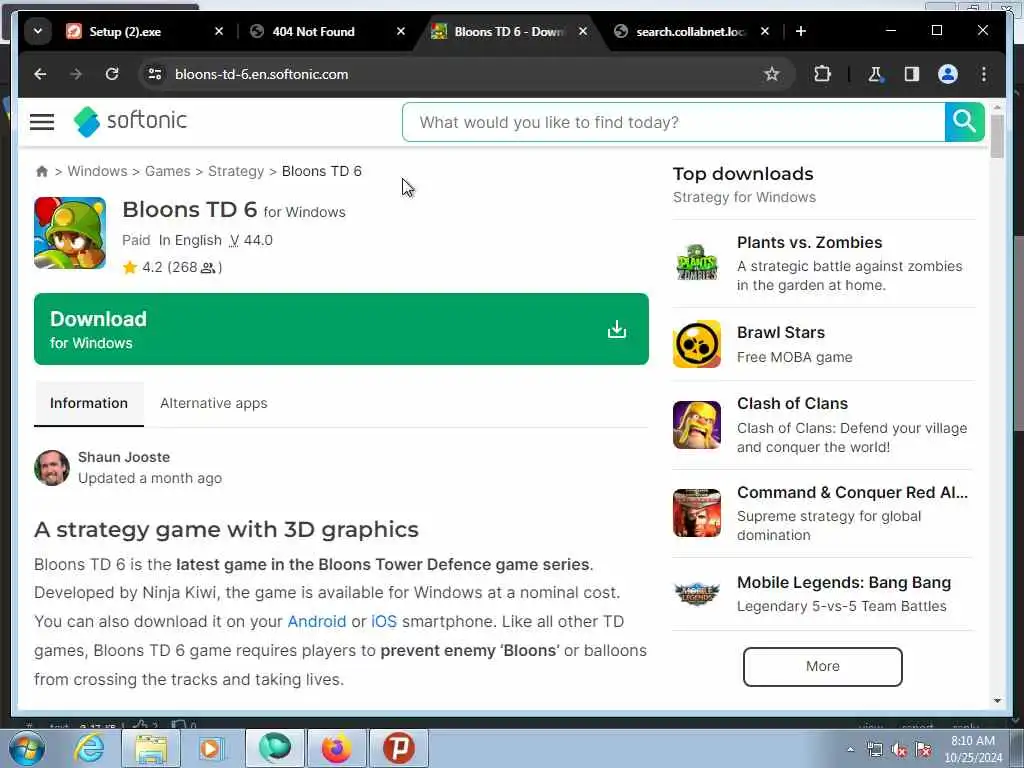This screenshot has width=1024, height=768.
Task: Click the Download for Windows button
Action: click(x=341, y=329)
